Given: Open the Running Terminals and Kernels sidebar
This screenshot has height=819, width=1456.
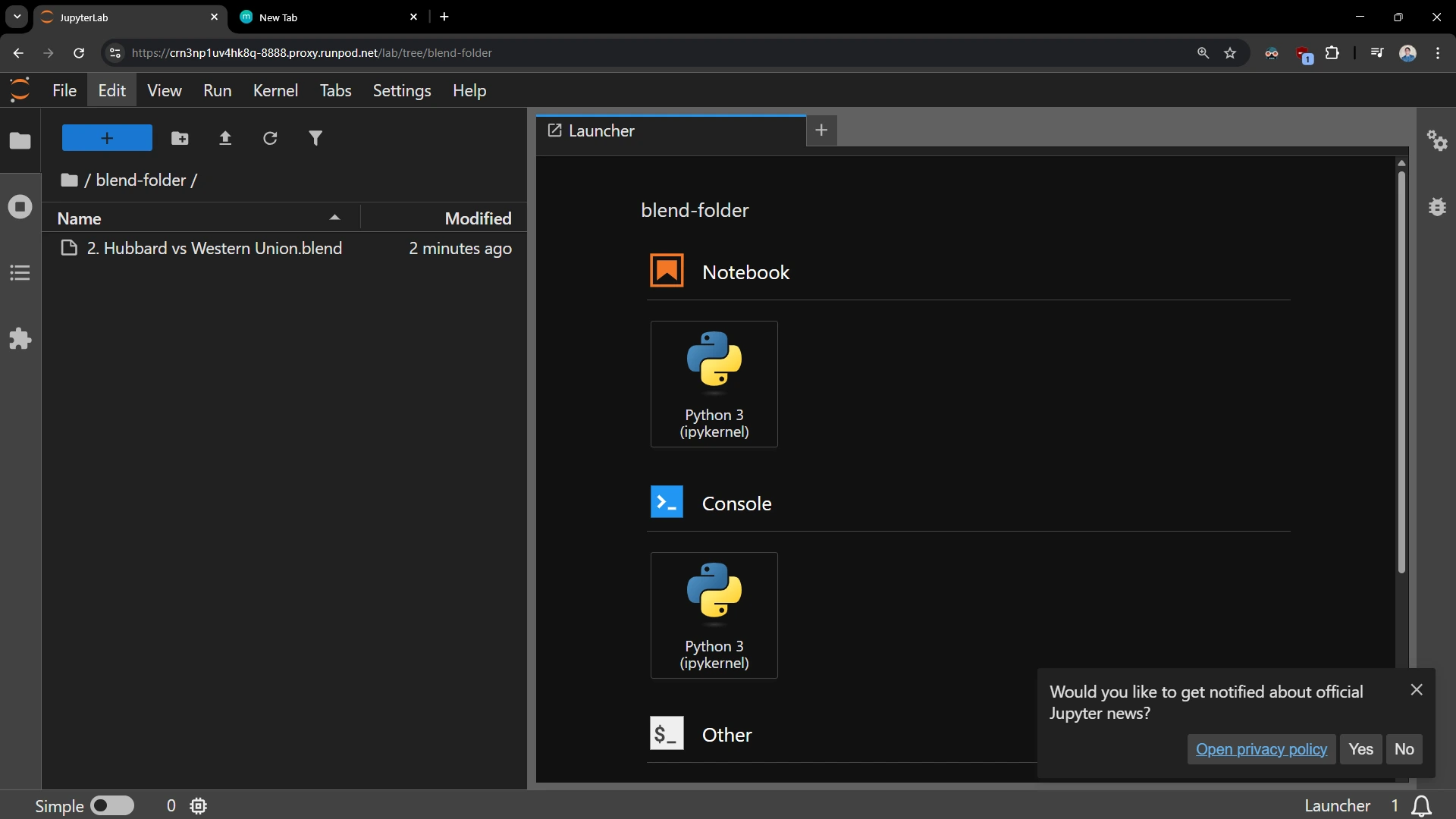Looking at the screenshot, I should coord(20,207).
